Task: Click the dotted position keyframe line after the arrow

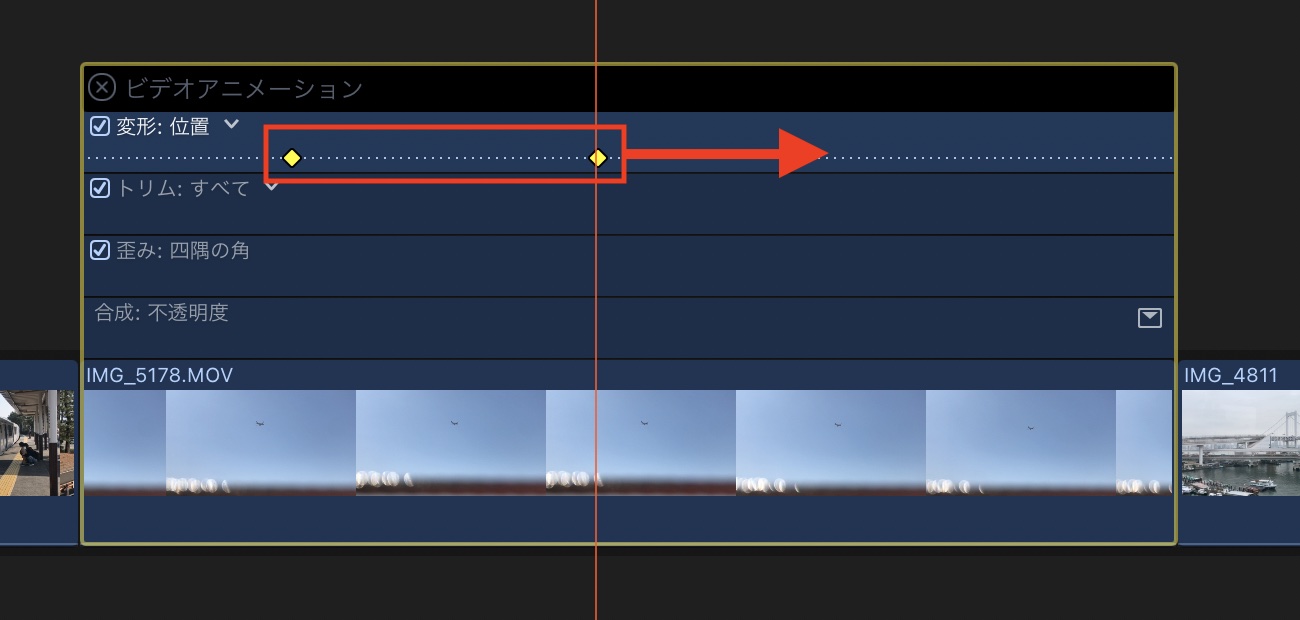Action: pyautogui.click(x=1000, y=157)
